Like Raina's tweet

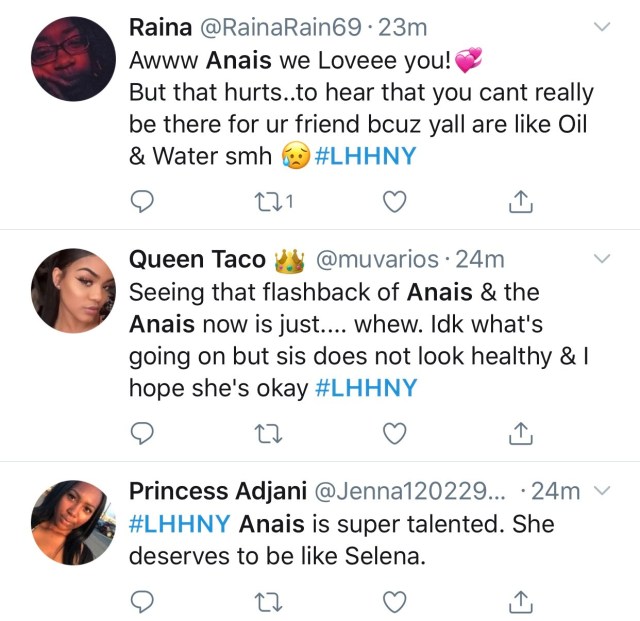point(396,203)
